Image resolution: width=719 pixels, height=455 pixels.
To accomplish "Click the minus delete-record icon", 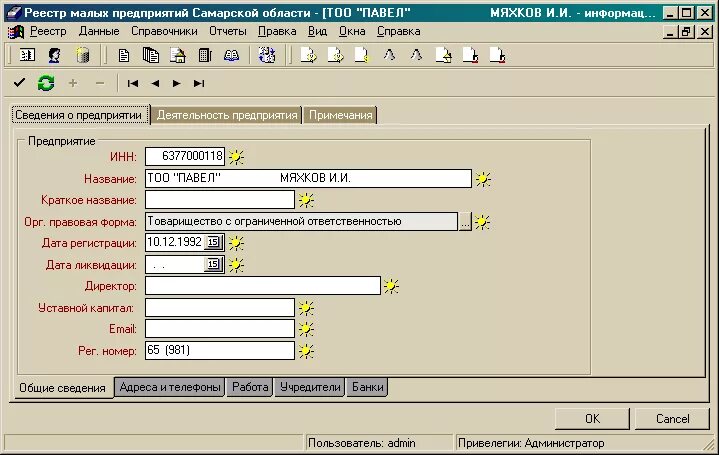I will pos(100,83).
